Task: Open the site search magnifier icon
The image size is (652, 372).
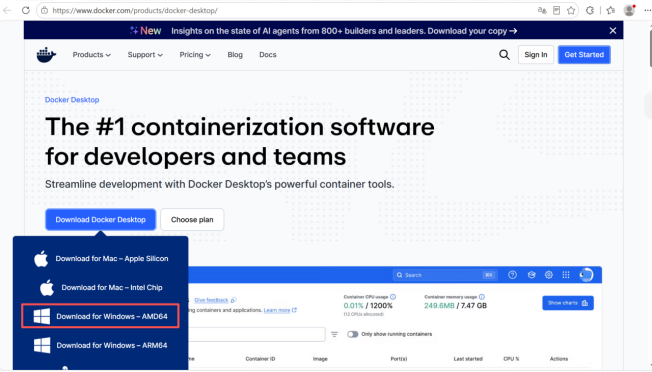Action: coord(504,55)
